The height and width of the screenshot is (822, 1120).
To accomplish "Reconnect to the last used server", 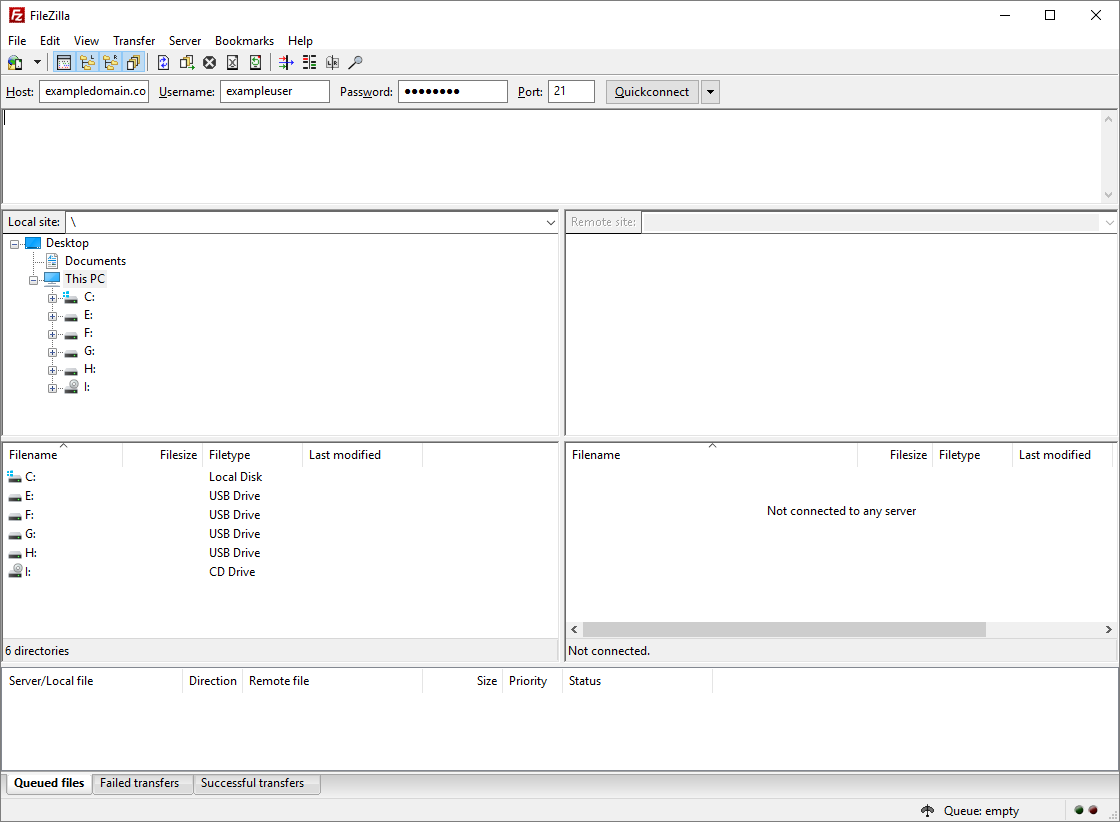I will (255, 62).
